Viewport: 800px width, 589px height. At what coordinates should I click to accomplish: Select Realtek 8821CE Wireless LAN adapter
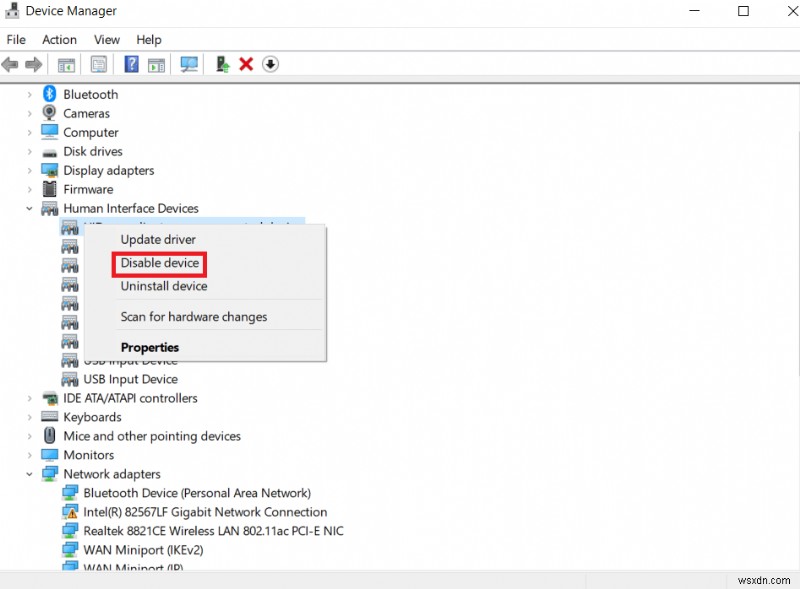pyautogui.click(x=213, y=531)
